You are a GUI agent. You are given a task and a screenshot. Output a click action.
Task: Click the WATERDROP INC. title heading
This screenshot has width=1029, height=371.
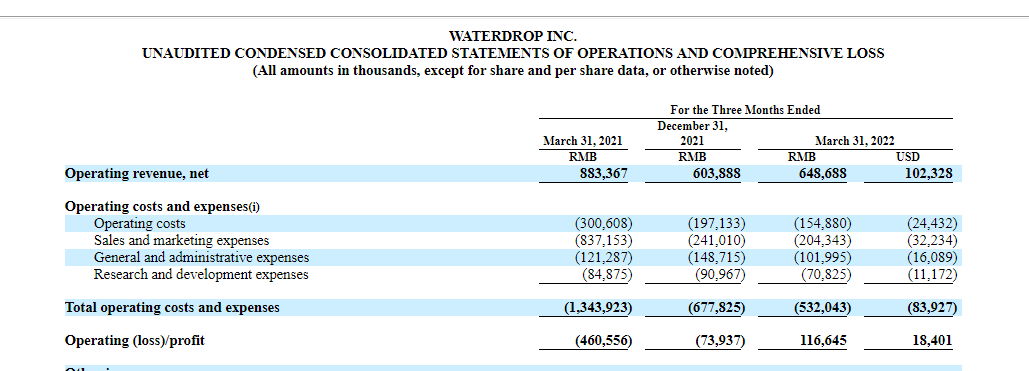(513, 35)
